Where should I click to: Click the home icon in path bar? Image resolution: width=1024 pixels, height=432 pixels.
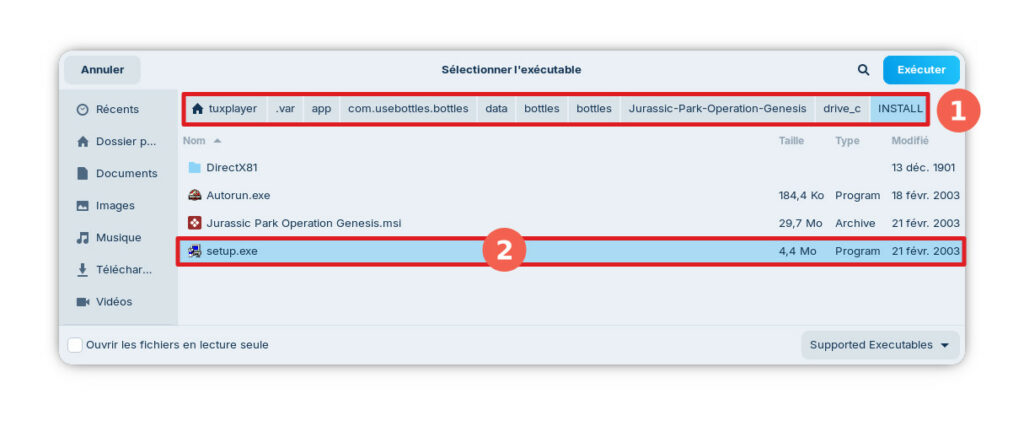(198, 108)
